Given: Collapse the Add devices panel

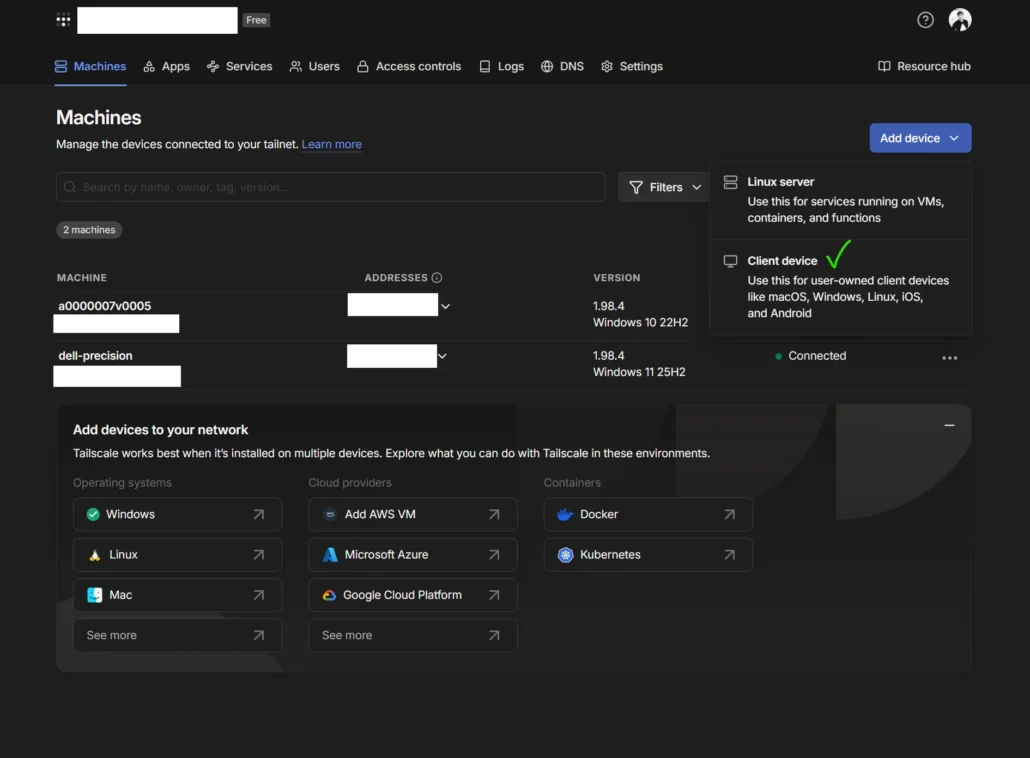Looking at the screenshot, I should (x=949, y=425).
